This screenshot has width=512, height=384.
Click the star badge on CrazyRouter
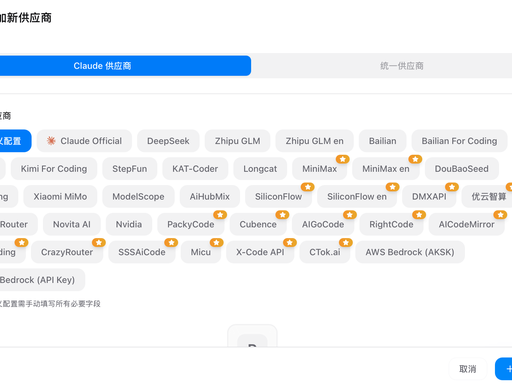99,242
